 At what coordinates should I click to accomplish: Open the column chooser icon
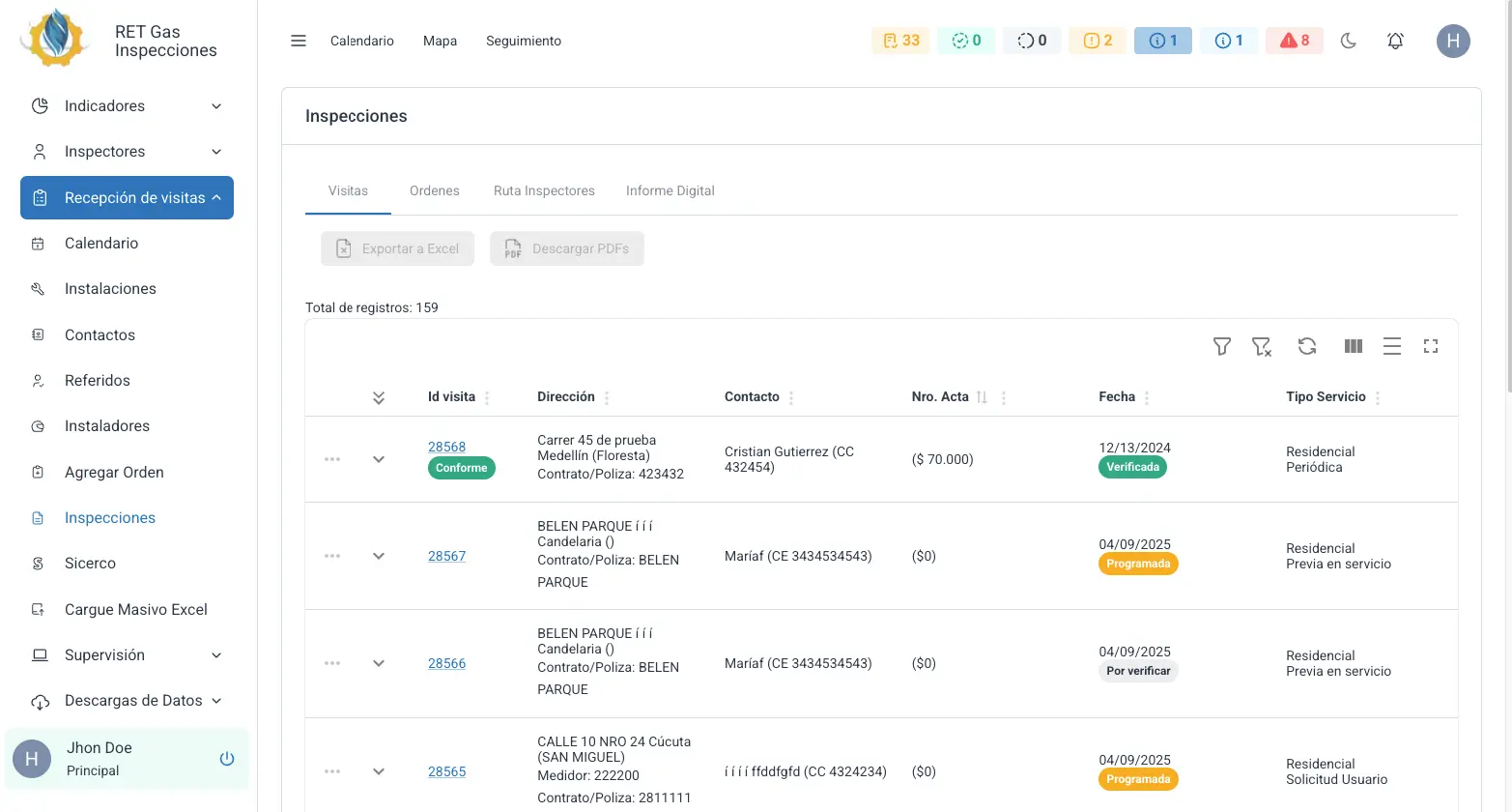(1354, 346)
